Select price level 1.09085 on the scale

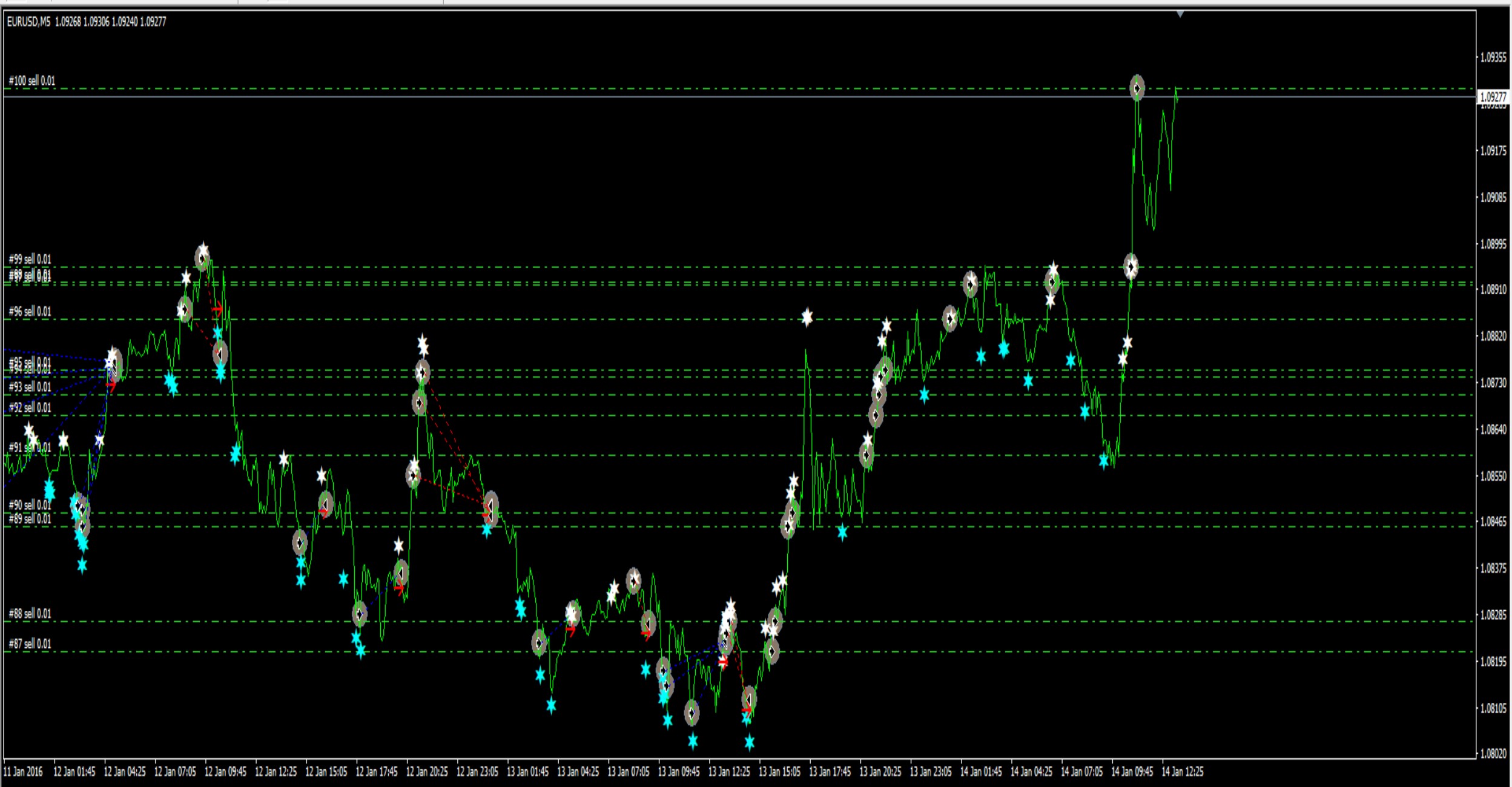(1493, 197)
